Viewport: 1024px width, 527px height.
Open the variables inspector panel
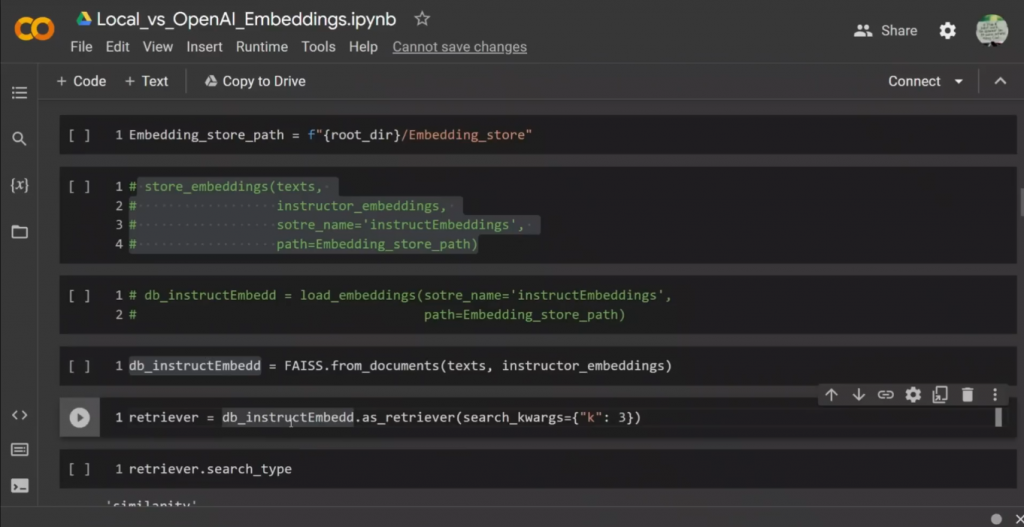[x=19, y=185]
